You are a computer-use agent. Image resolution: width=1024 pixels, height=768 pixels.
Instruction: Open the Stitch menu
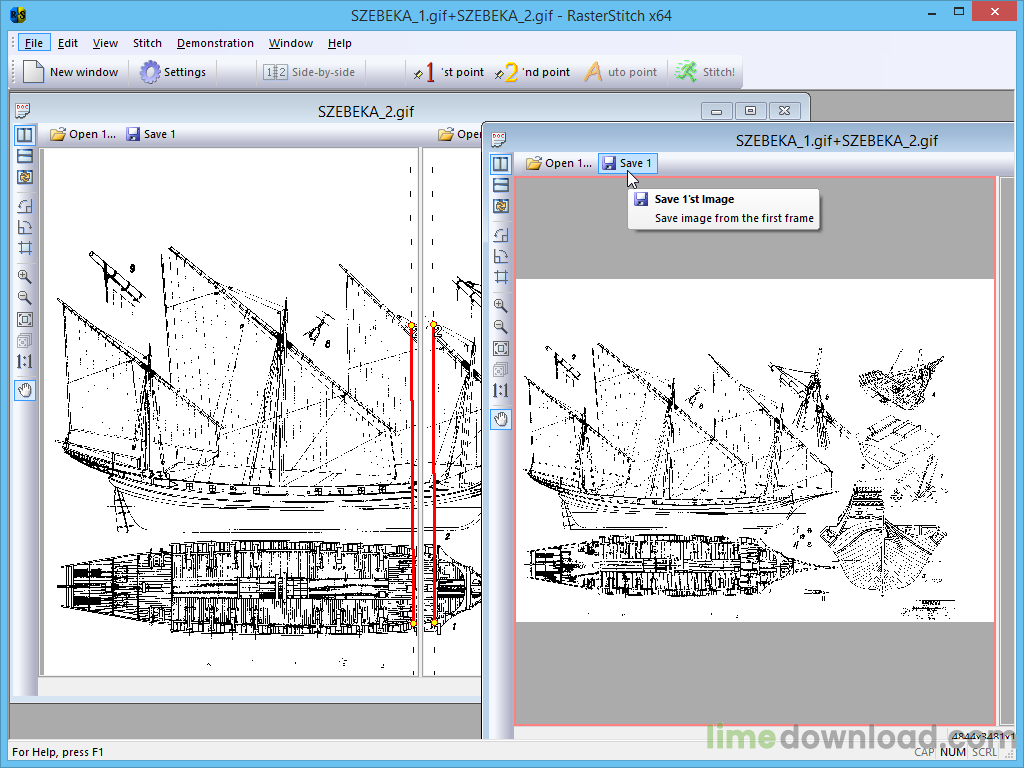click(x=147, y=43)
